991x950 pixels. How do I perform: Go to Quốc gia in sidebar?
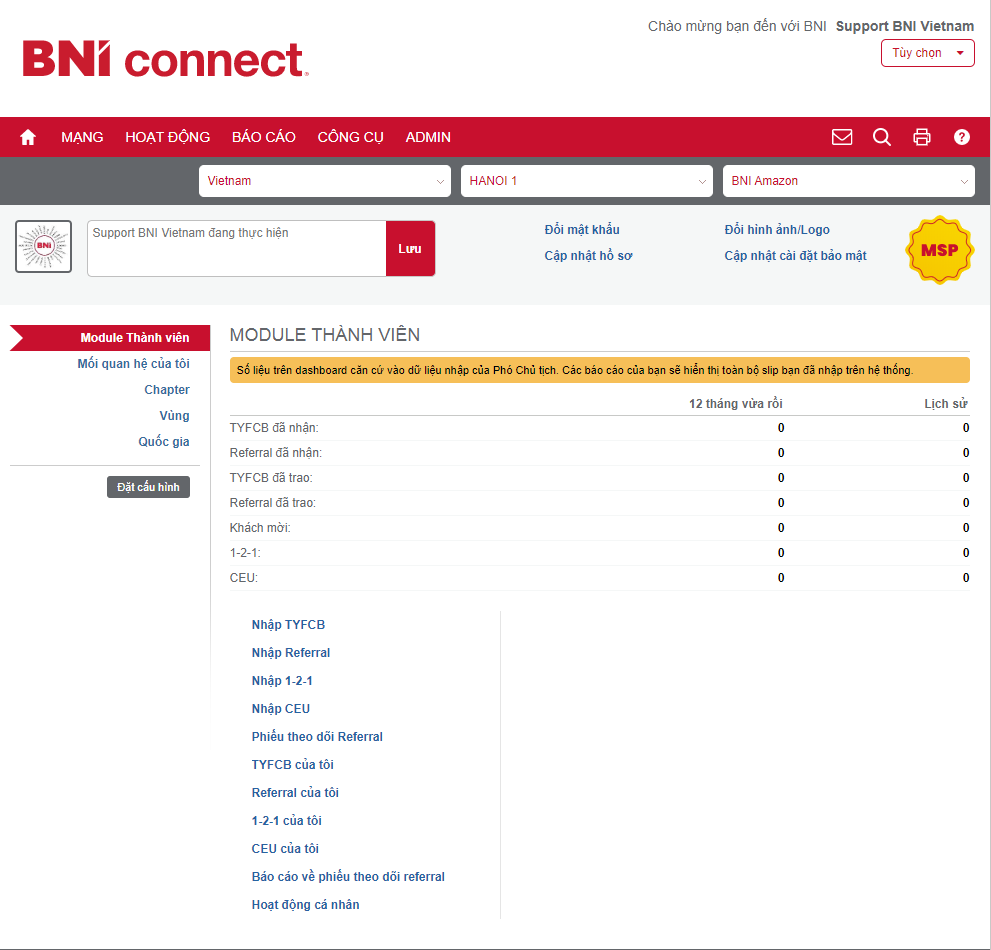[x=164, y=441]
